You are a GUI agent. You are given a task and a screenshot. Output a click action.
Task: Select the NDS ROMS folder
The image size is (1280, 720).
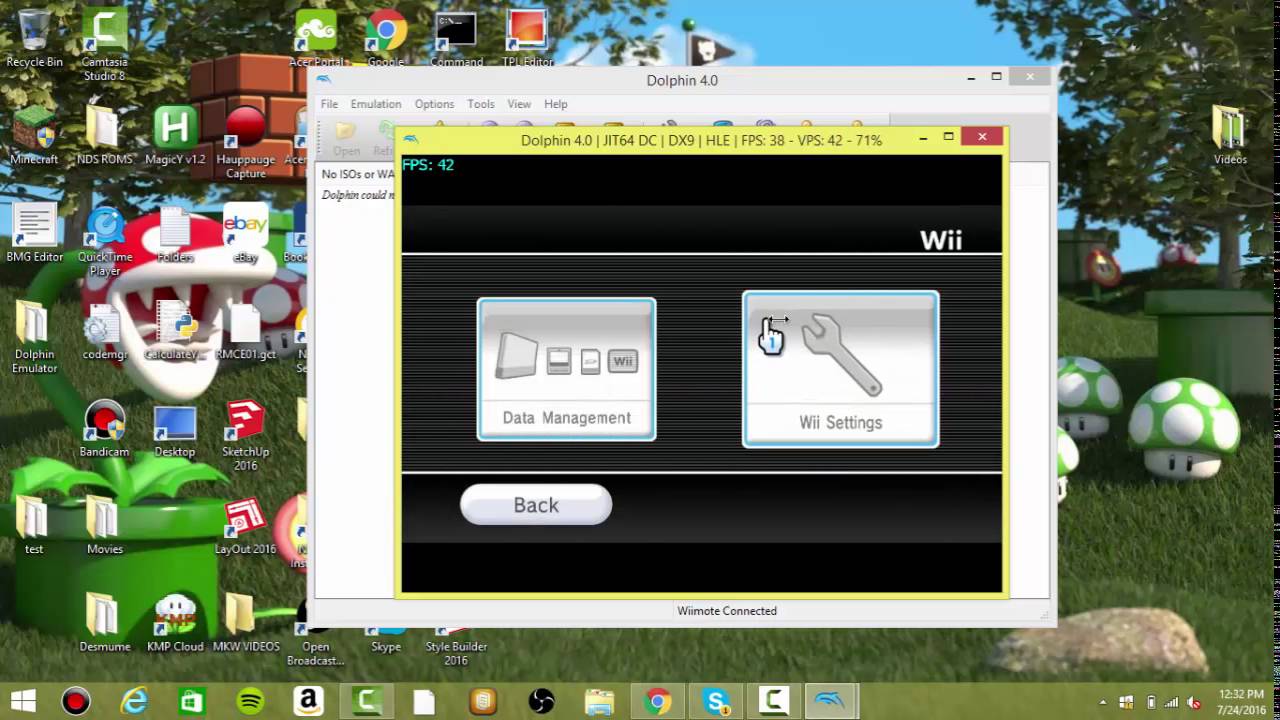[x=104, y=135]
